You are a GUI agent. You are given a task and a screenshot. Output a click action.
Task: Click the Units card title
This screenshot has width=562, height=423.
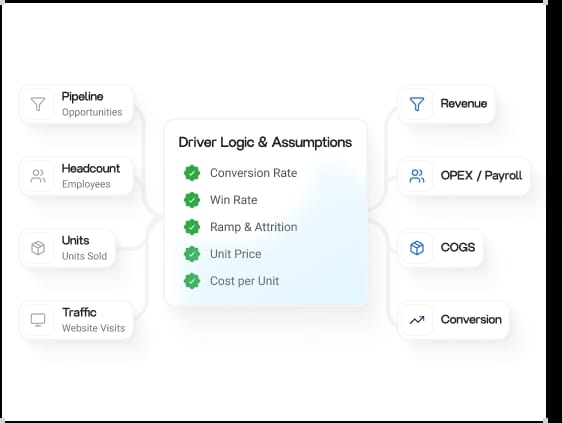[x=75, y=240]
